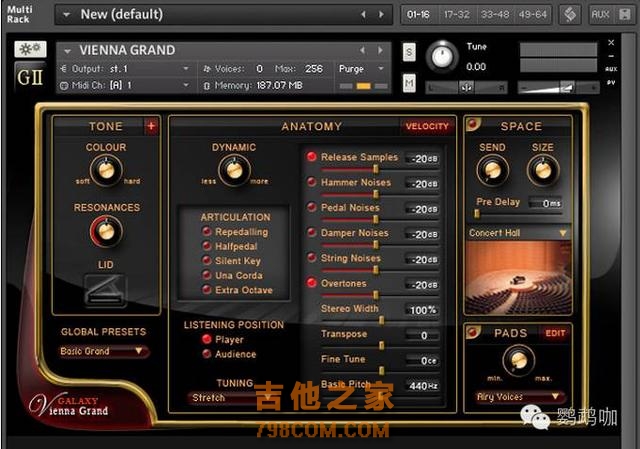Screen dimensions: 640x449
Task: Toggle Hammer Noises LED
Action: [311, 182]
